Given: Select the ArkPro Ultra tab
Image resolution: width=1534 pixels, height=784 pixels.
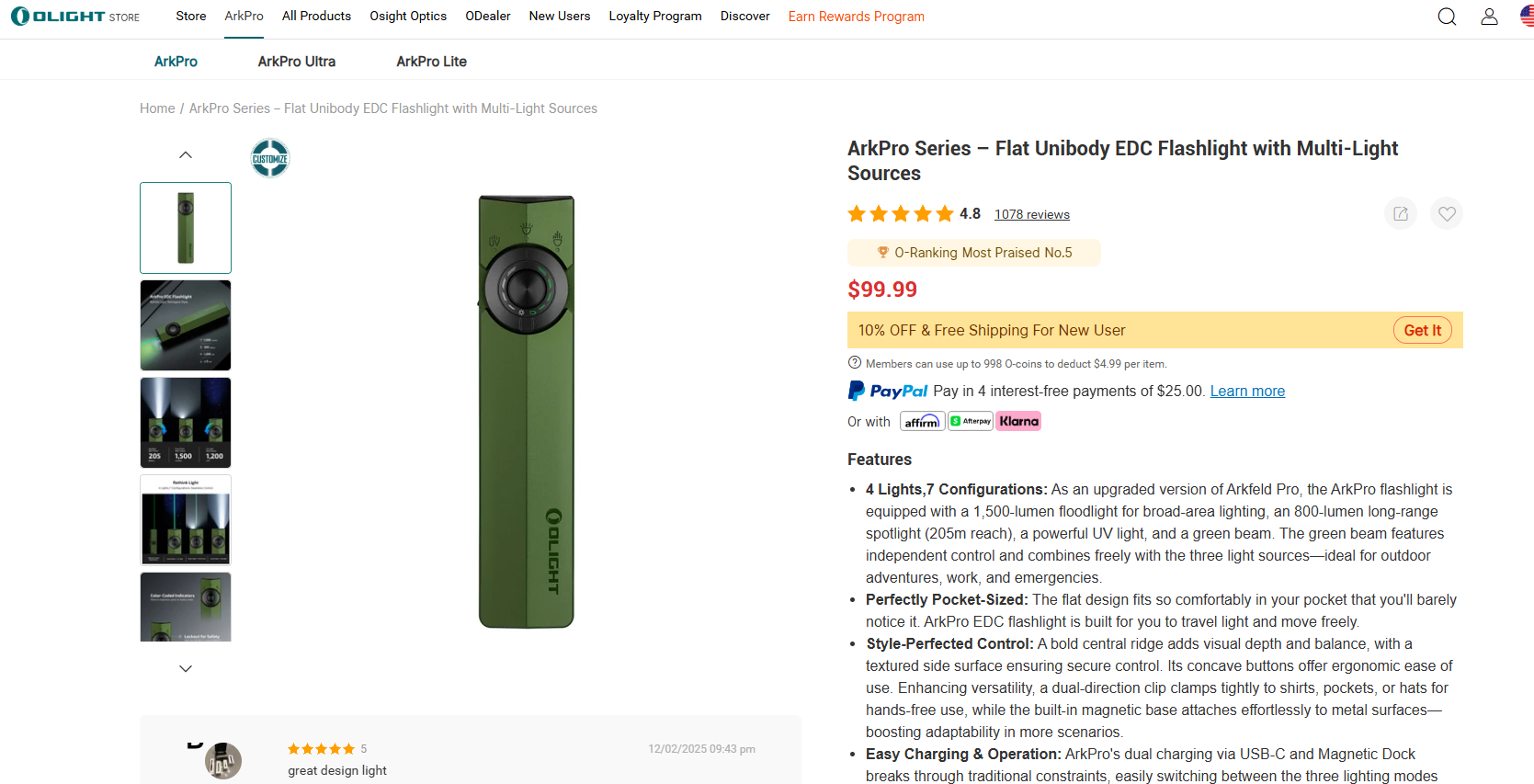Looking at the screenshot, I should point(296,62).
